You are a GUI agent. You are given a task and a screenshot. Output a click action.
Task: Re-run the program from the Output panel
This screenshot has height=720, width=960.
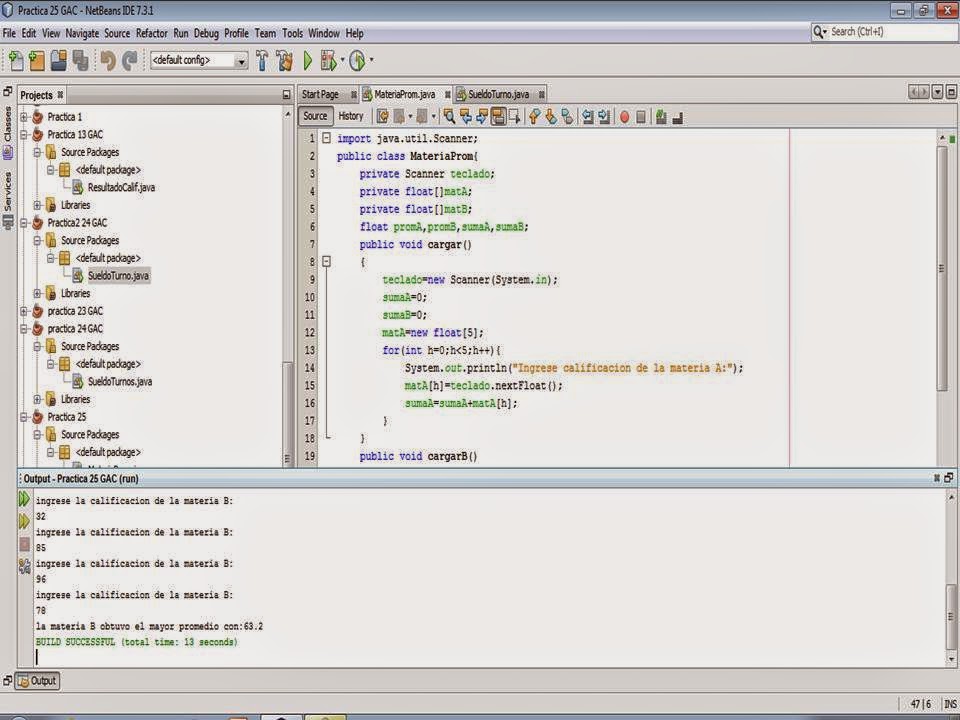click(24, 500)
